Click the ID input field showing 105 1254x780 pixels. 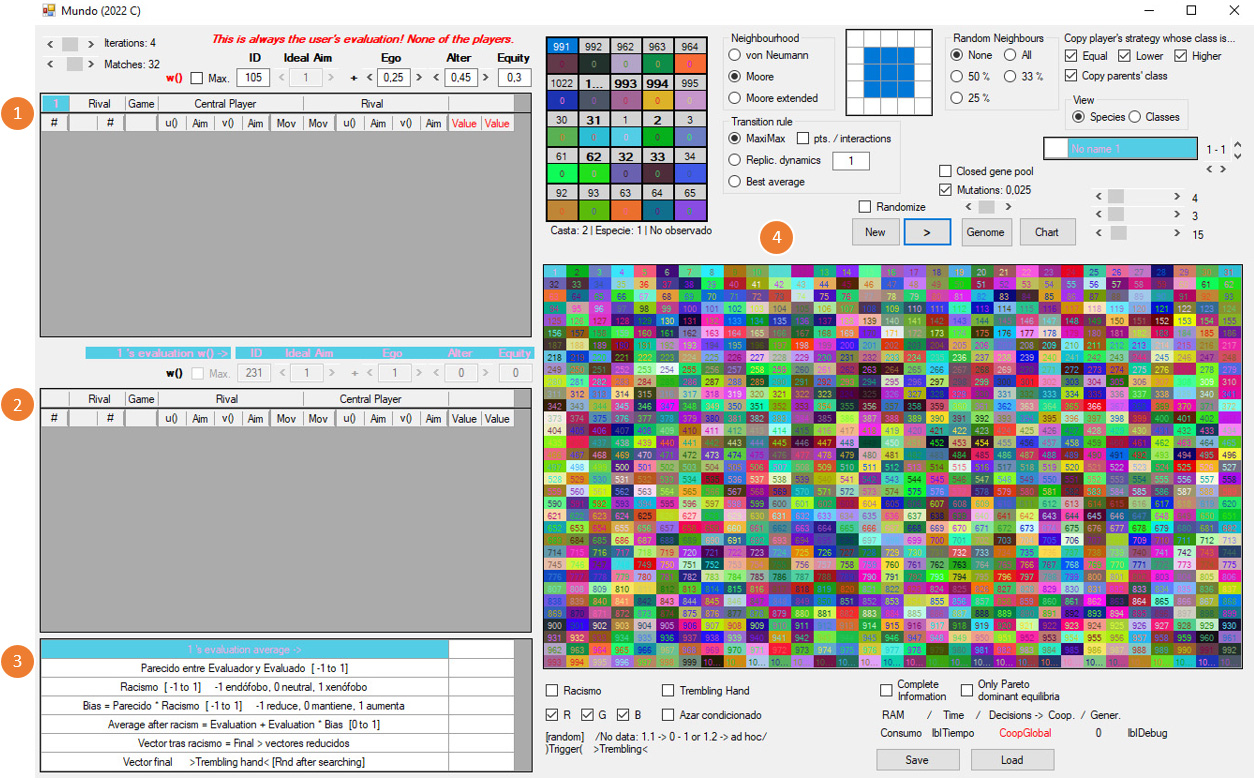(x=253, y=78)
